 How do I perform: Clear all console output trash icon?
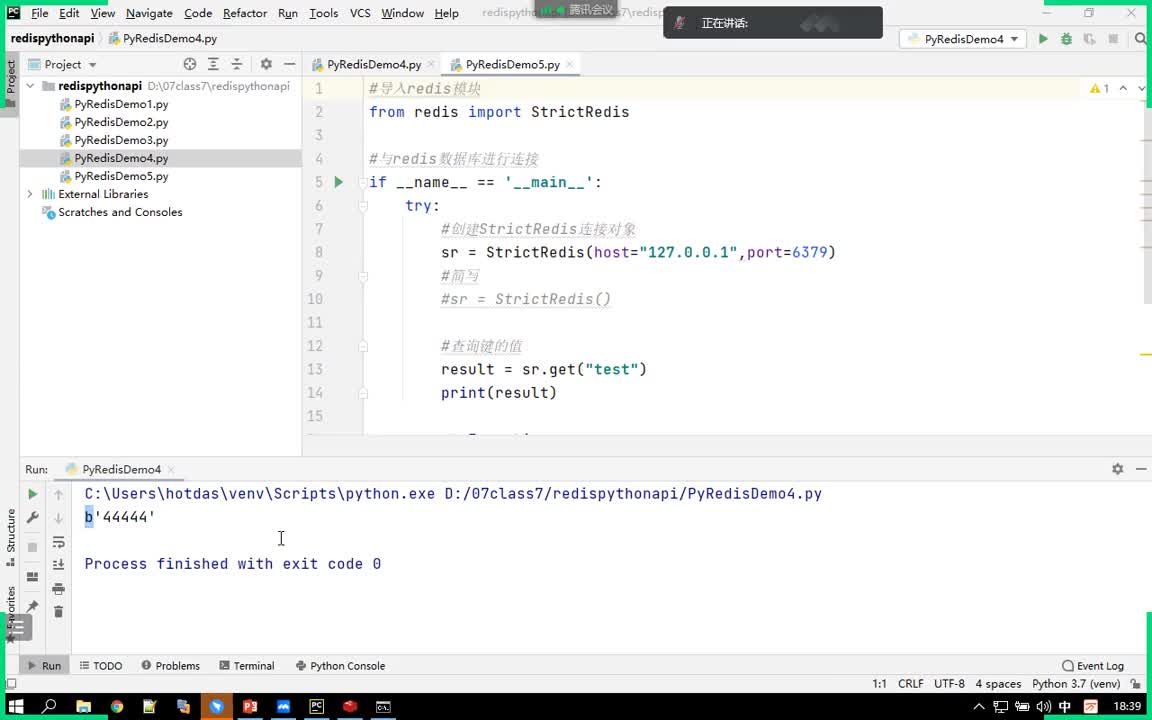point(58,612)
